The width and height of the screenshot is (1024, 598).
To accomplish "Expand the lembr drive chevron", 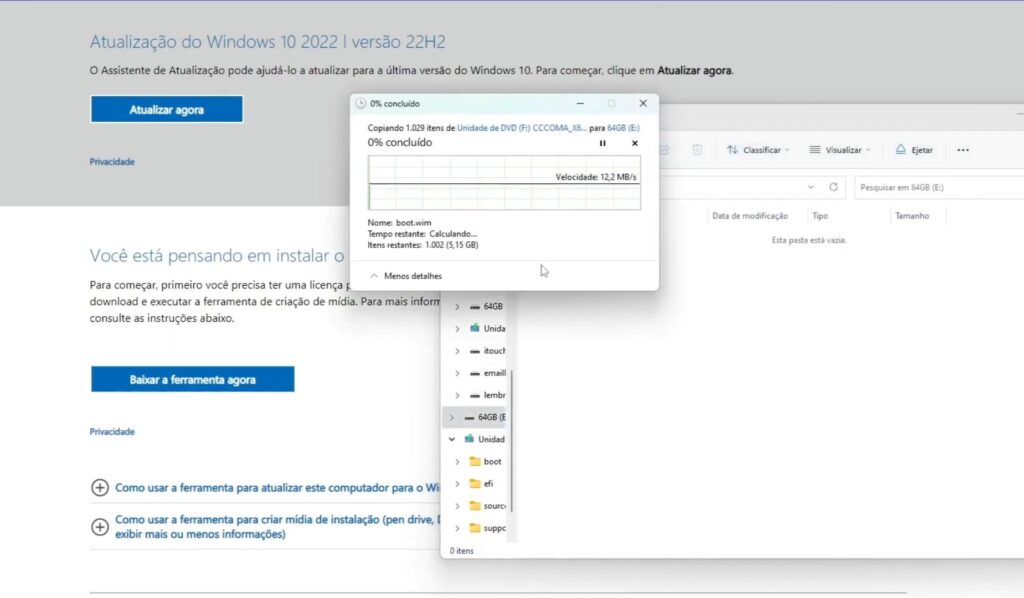I will click(457, 395).
